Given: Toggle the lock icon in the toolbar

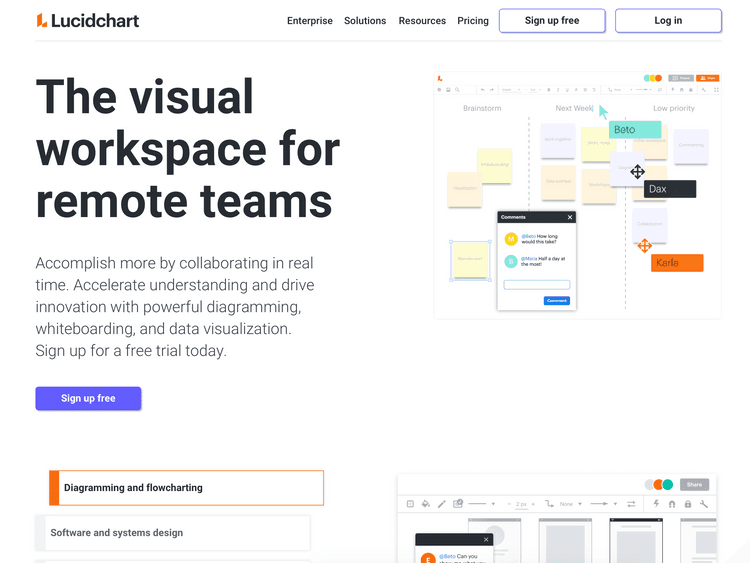Looking at the screenshot, I should tap(688, 504).
